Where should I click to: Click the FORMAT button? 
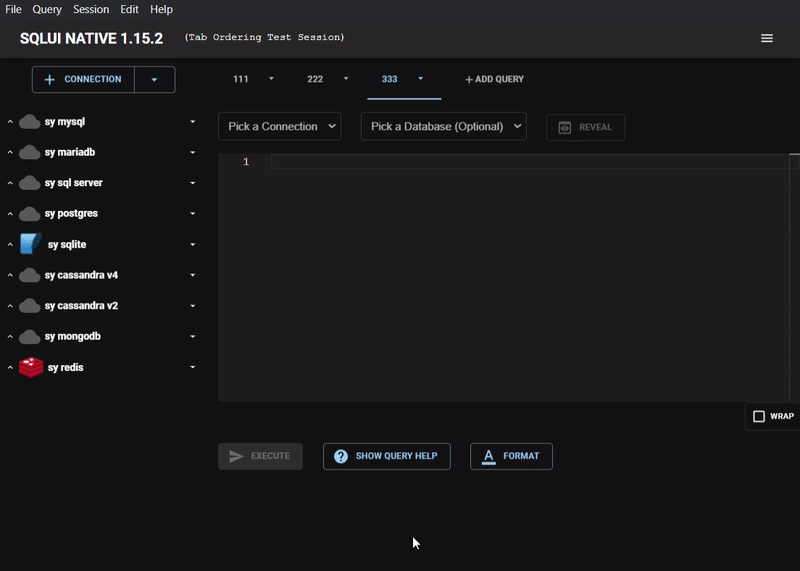[511, 456]
